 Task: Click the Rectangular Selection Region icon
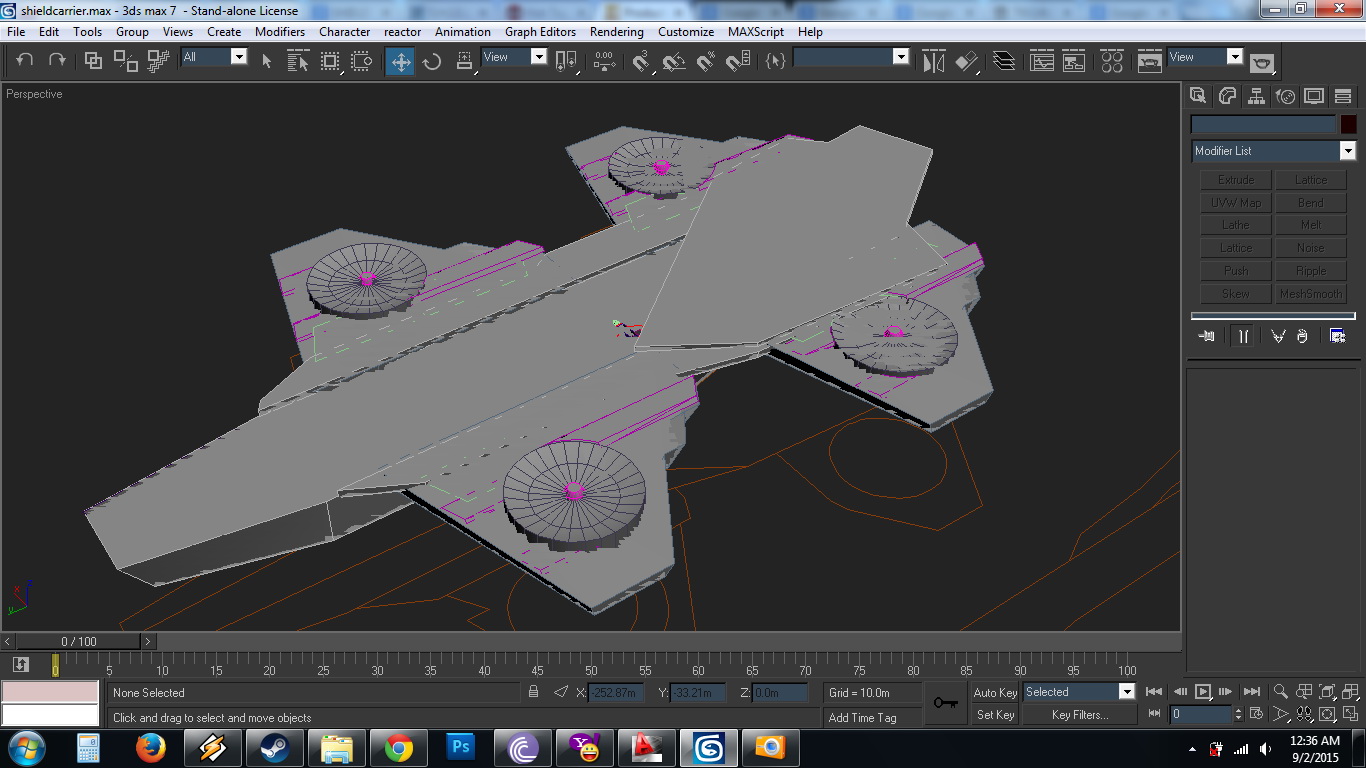coord(330,61)
